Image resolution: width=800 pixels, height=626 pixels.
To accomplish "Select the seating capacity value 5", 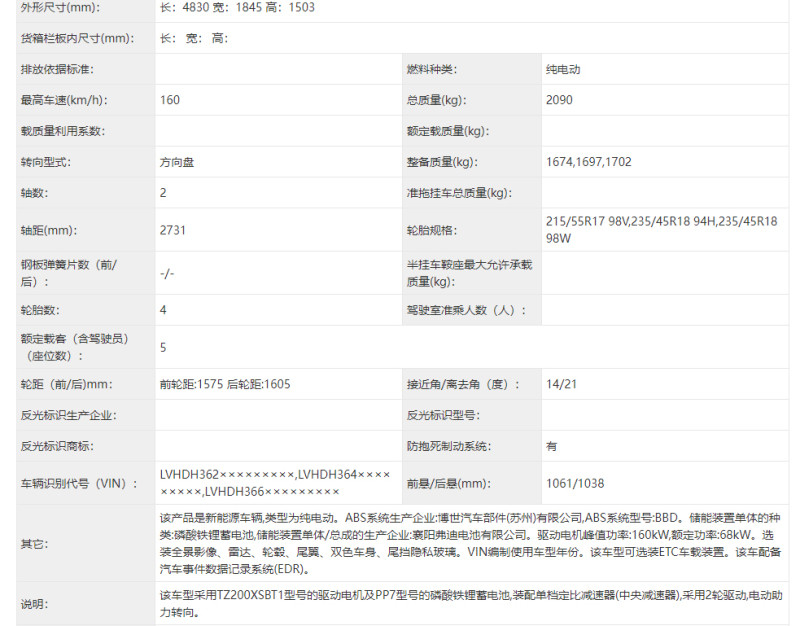I will (163, 347).
